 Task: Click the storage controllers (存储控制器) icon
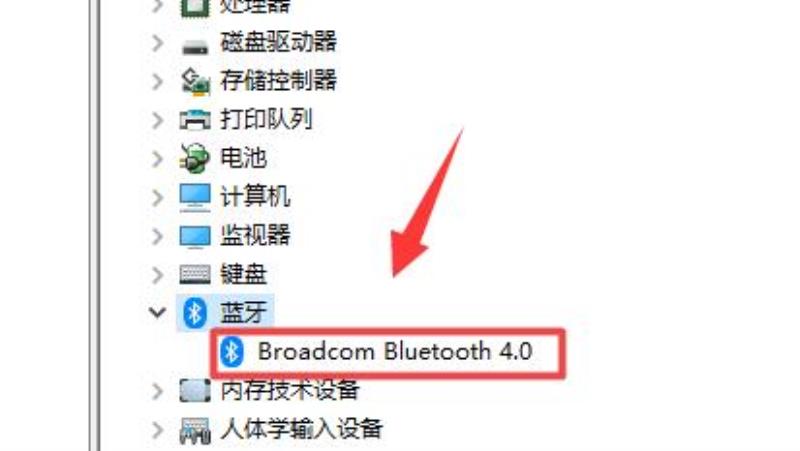(195, 82)
